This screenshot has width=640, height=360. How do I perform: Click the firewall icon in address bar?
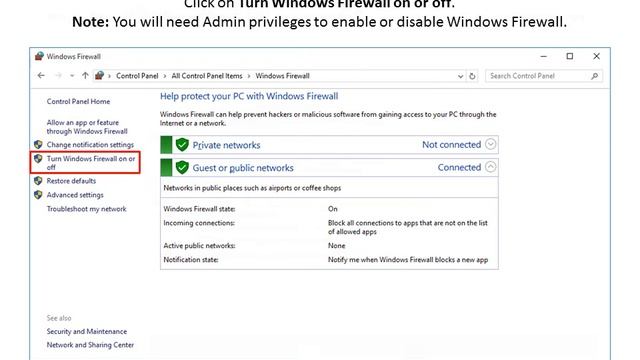99,76
